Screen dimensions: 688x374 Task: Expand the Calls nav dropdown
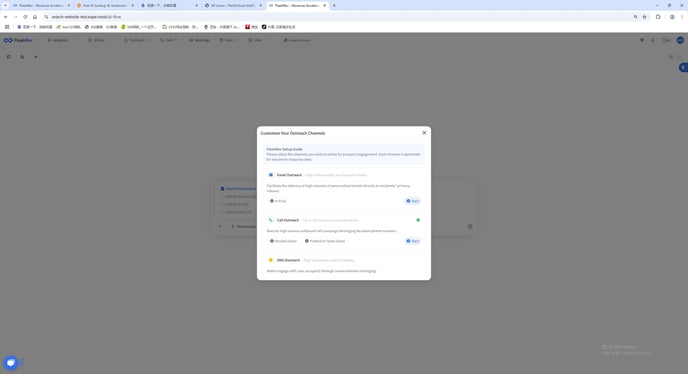[x=168, y=40]
